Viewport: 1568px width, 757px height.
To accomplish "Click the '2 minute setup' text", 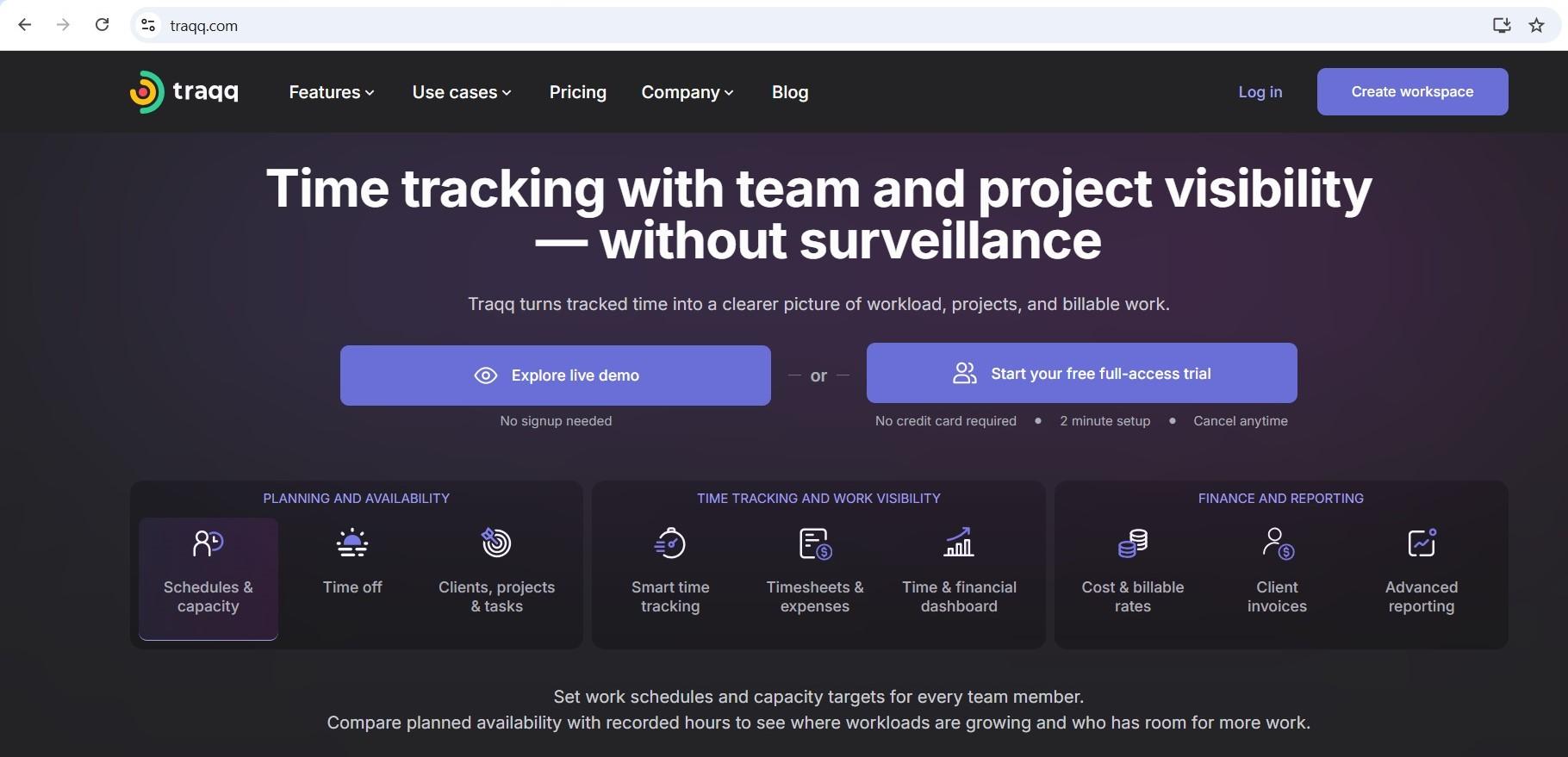I will (x=1105, y=421).
